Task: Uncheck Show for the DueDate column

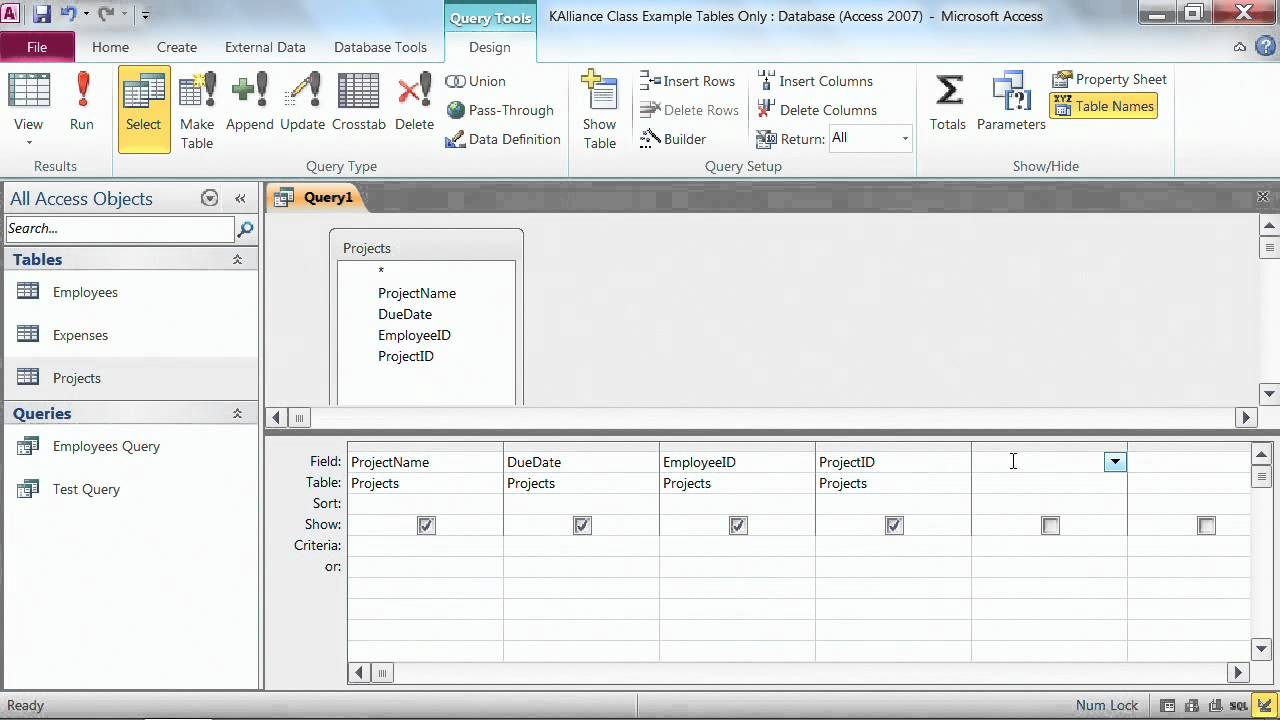Action: pyautogui.click(x=582, y=525)
